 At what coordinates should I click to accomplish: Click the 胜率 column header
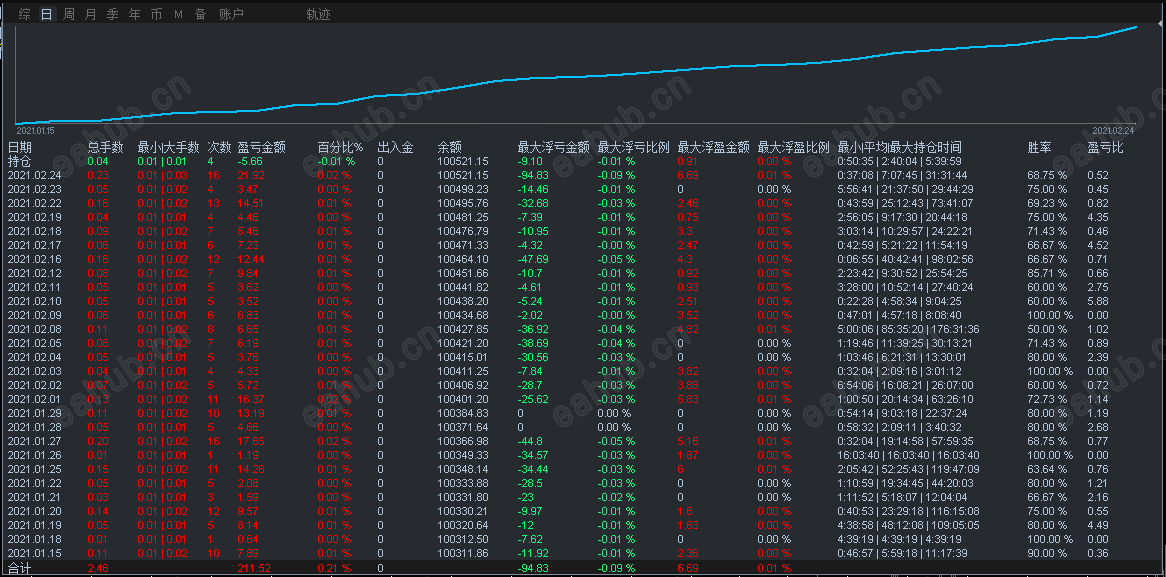[1040, 147]
